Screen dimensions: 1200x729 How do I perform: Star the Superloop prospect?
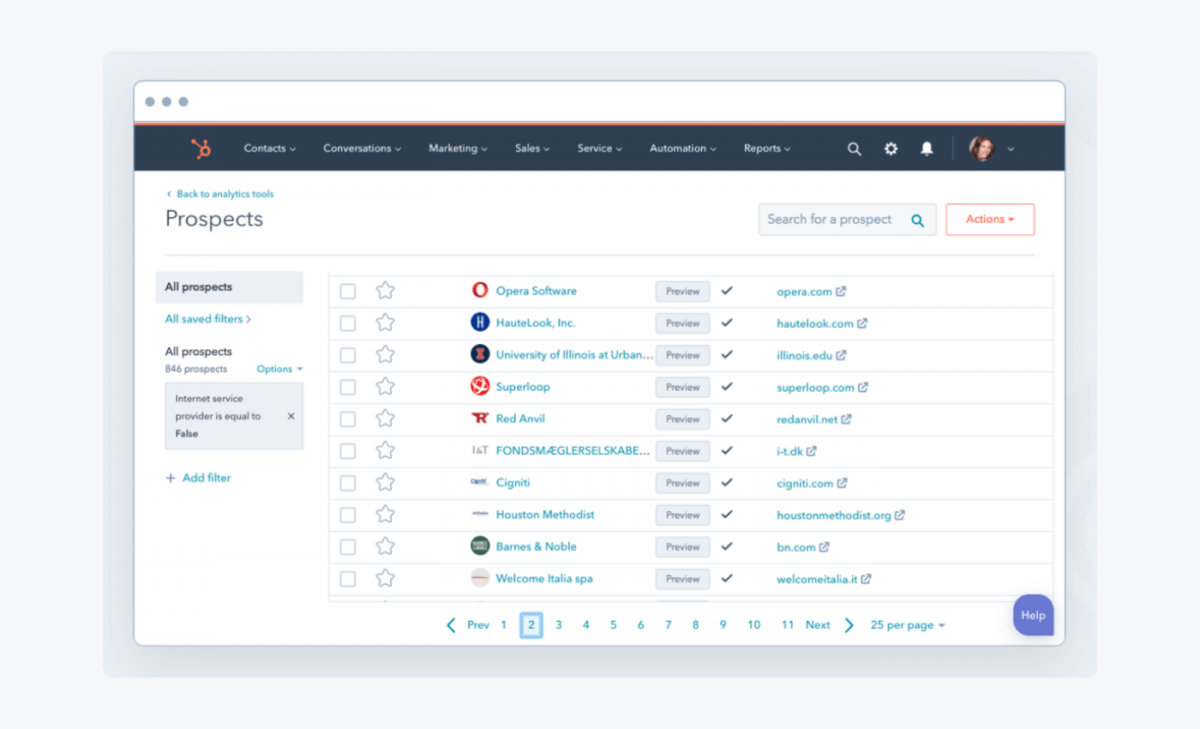(x=385, y=387)
